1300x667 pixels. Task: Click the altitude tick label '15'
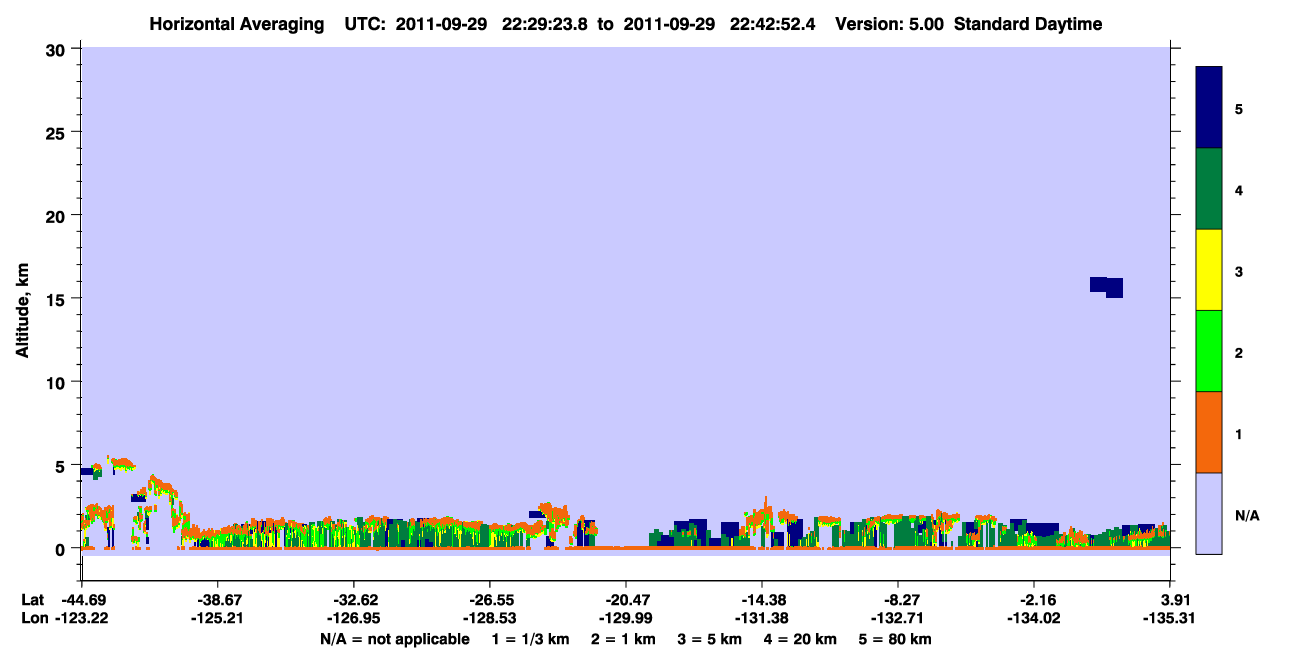pos(58,299)
